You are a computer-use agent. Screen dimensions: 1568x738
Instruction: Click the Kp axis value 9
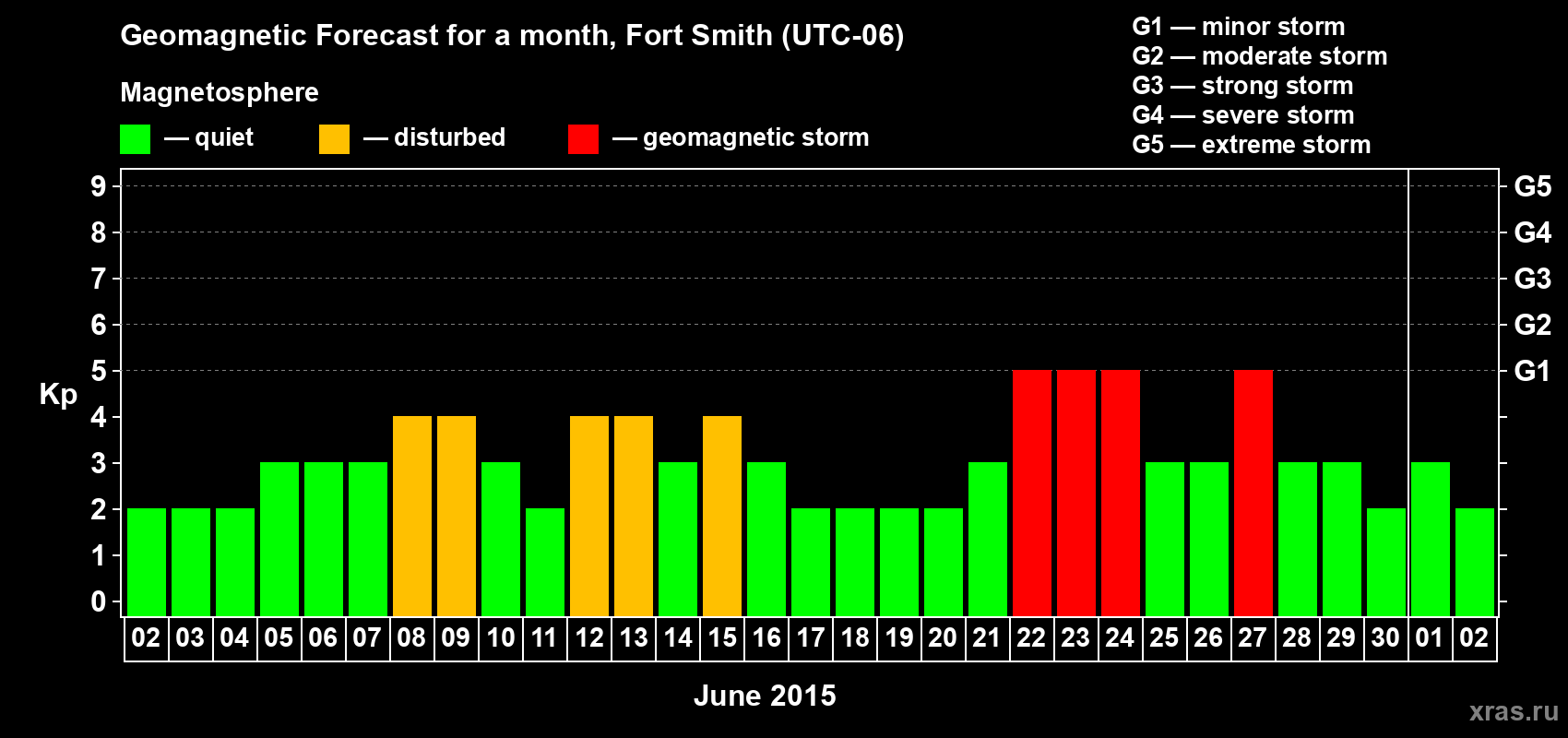pyautogui.click(x=99, y=186)
